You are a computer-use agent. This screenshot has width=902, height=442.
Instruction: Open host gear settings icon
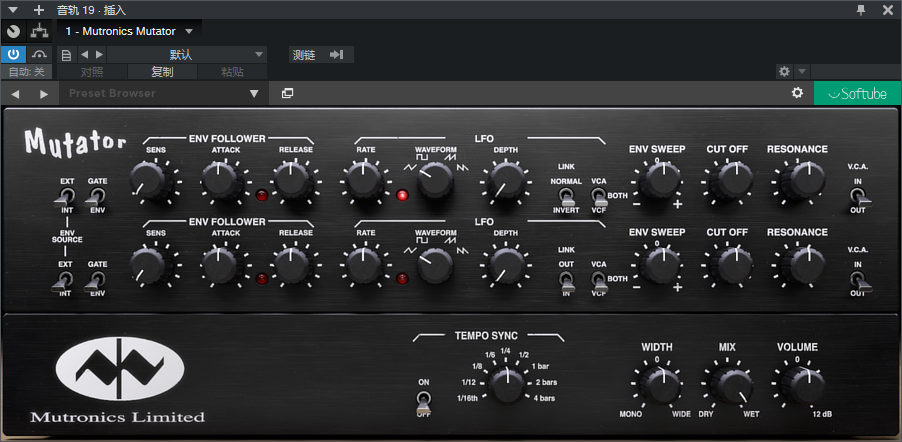pos(784,71)
